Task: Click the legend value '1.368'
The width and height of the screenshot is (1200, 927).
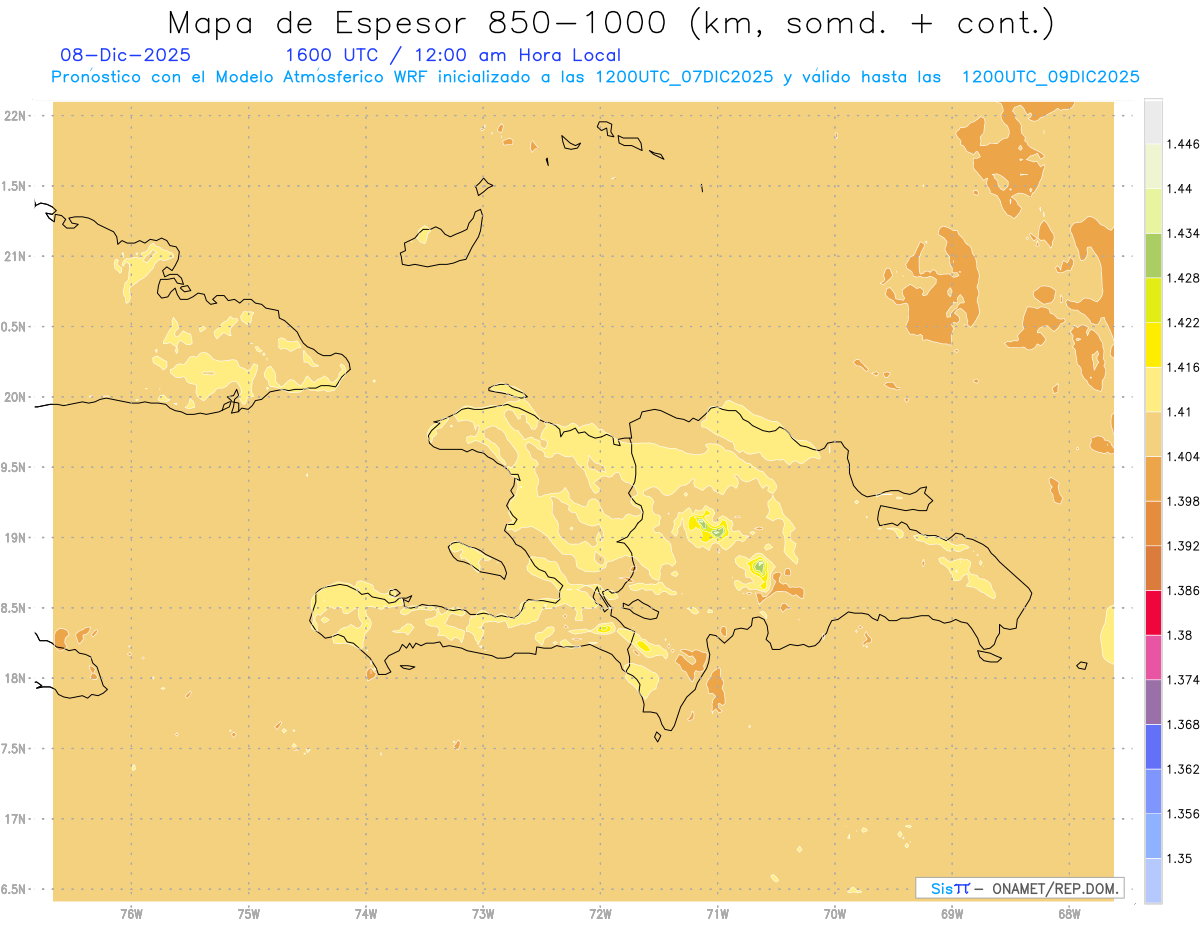Action: [1184, 724]
